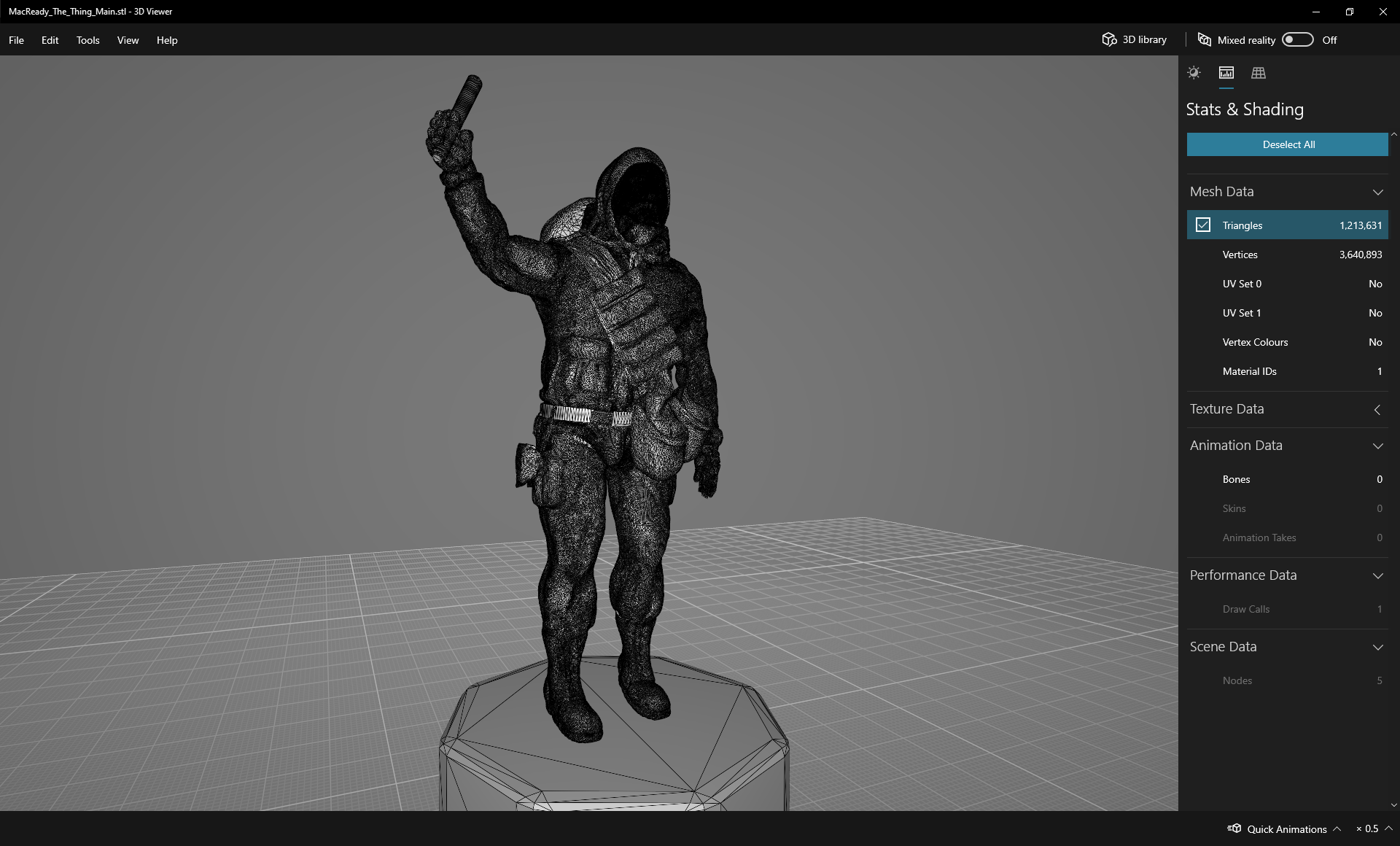
Task: Collapse the Quick Animations panel
Action: [x=1337, y=828]
